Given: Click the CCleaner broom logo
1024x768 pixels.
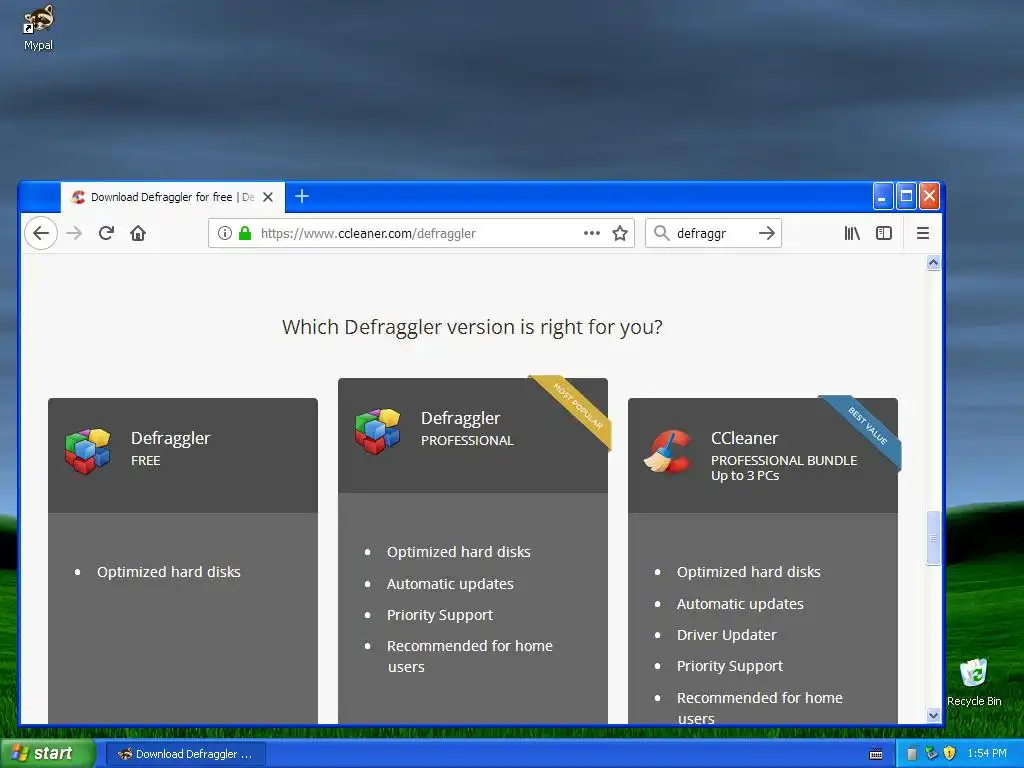Looking at the screenshot, I should [x=668, y=451].
